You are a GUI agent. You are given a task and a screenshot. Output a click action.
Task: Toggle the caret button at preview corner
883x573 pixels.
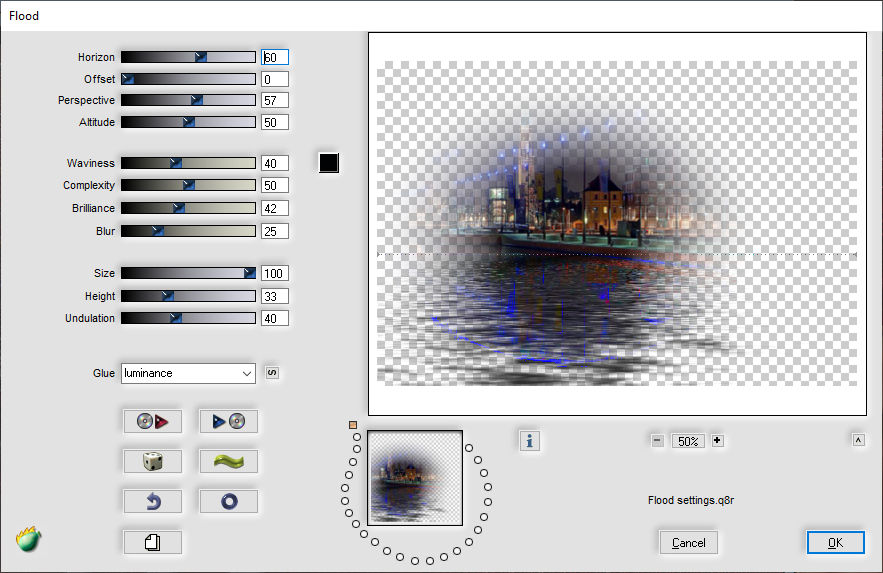[858, 440]
